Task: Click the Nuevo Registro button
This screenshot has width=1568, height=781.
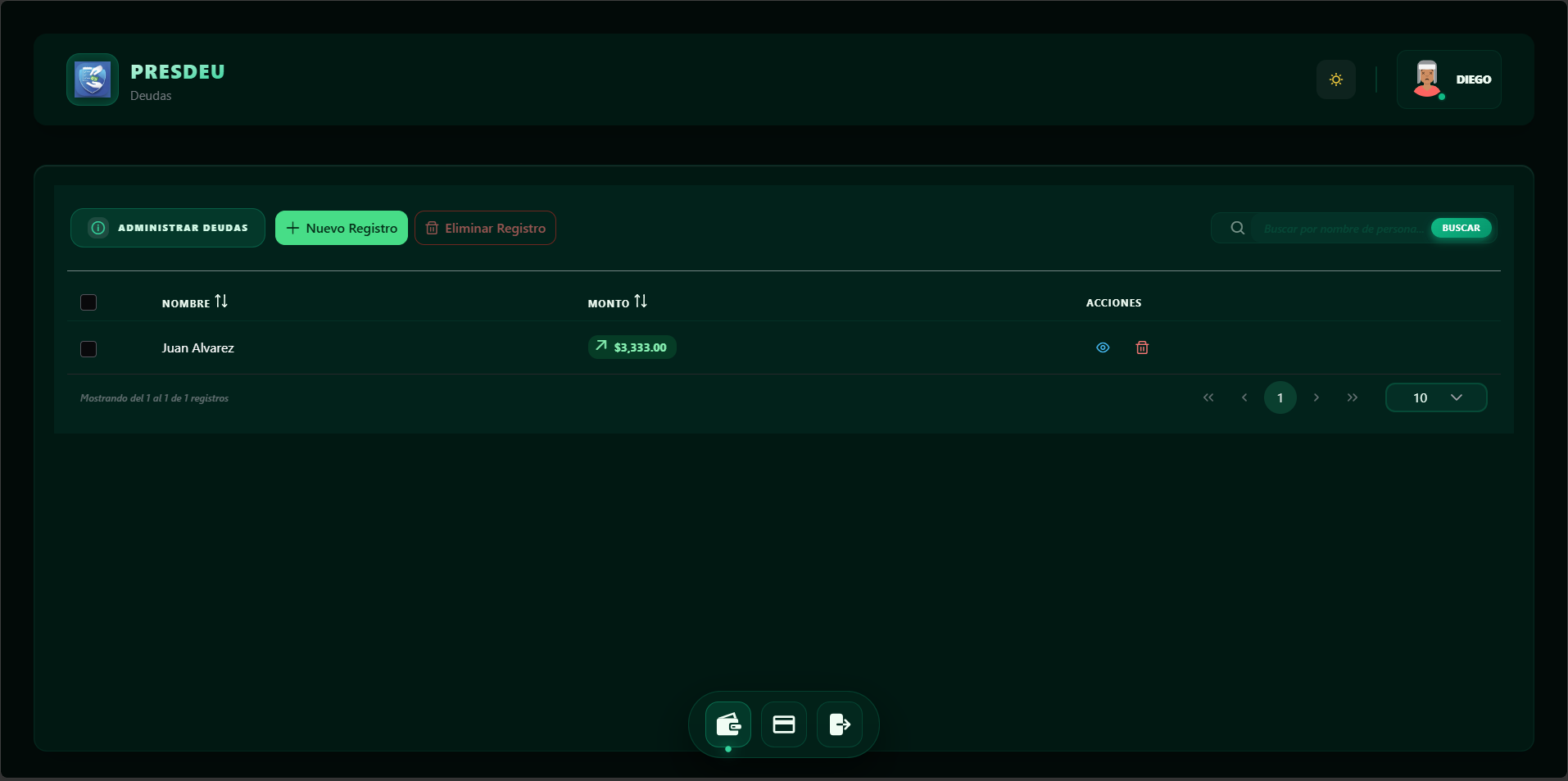Action: 342,228
